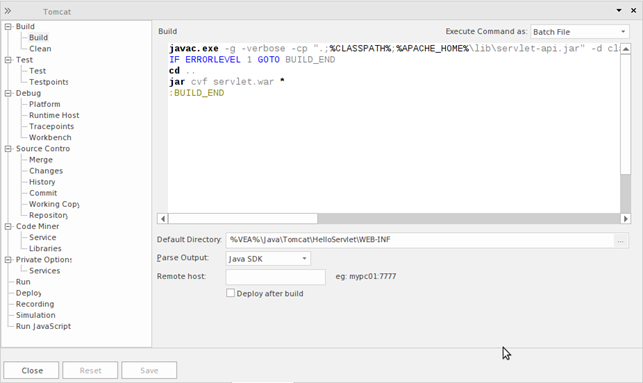Enable the Deploy after build checkbox
643x383 pixels.
click(230, 293)
